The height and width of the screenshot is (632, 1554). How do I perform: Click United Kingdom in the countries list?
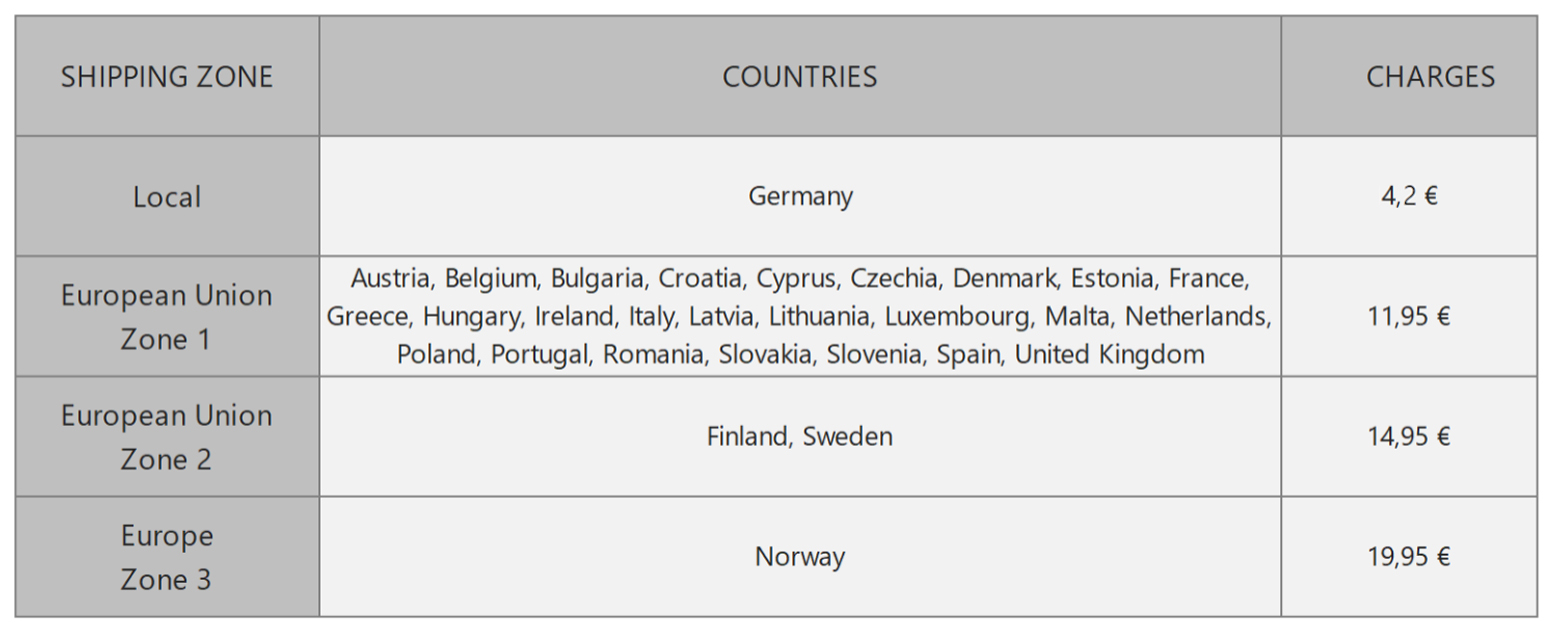tap(1109, 354)
